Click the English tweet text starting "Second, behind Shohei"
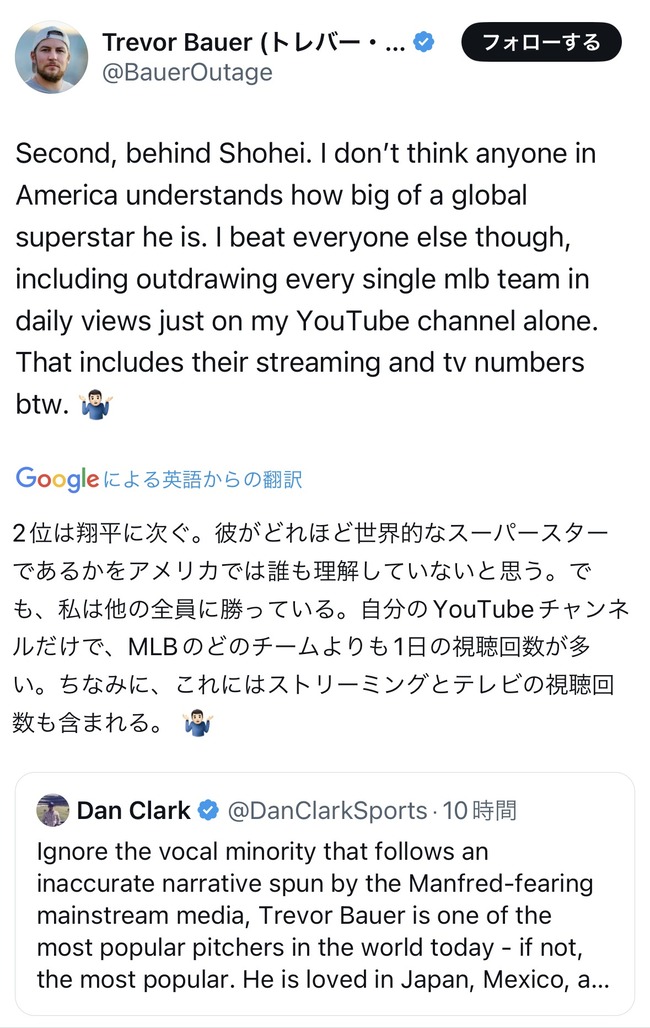This screenshot has height=1028, width=650. click(307, 279)
